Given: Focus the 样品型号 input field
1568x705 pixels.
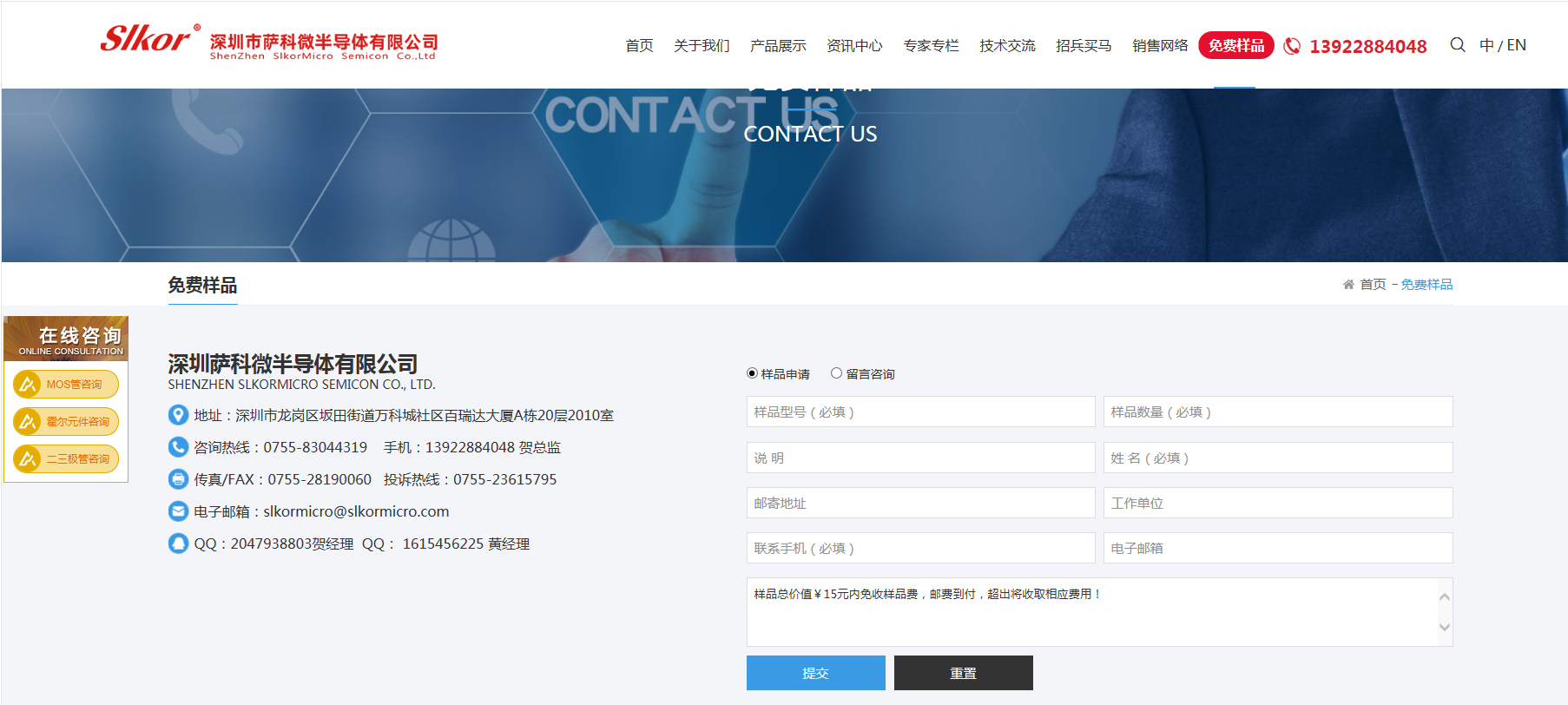Looking at the screenshot, I should tap(920, 412).
